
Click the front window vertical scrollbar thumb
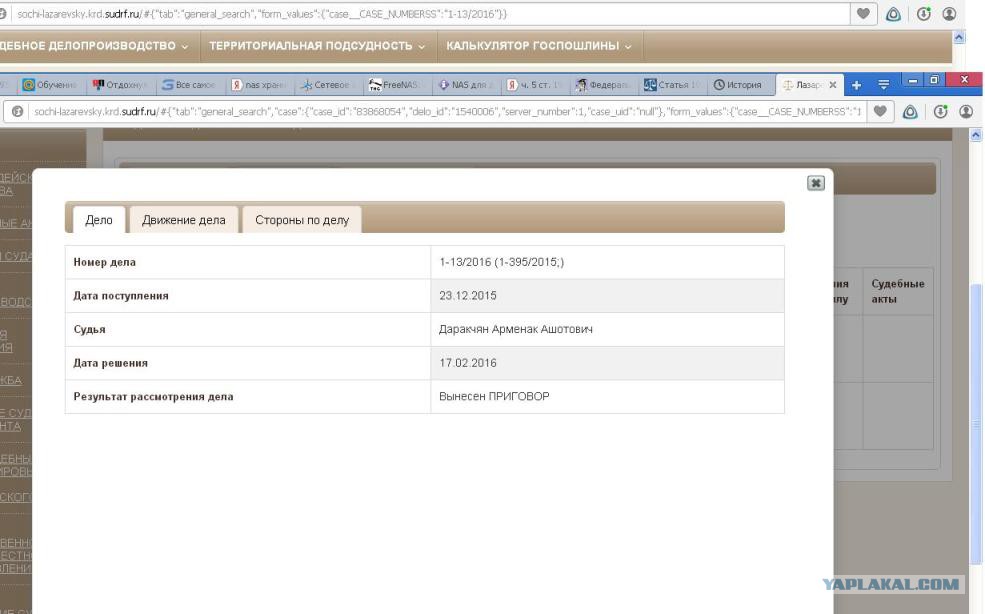point(976,425)
